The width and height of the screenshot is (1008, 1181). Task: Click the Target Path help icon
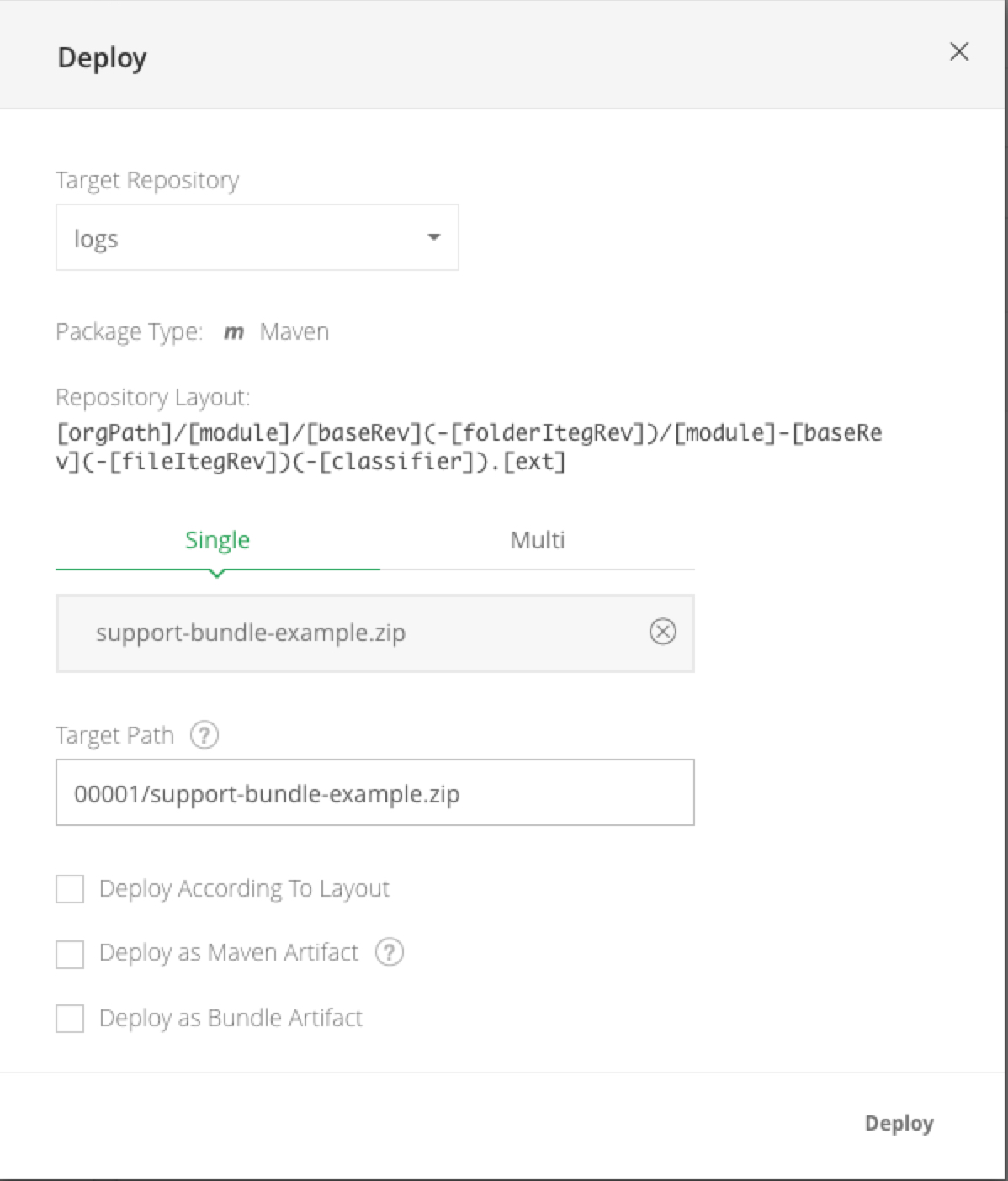tap(204, 735)
